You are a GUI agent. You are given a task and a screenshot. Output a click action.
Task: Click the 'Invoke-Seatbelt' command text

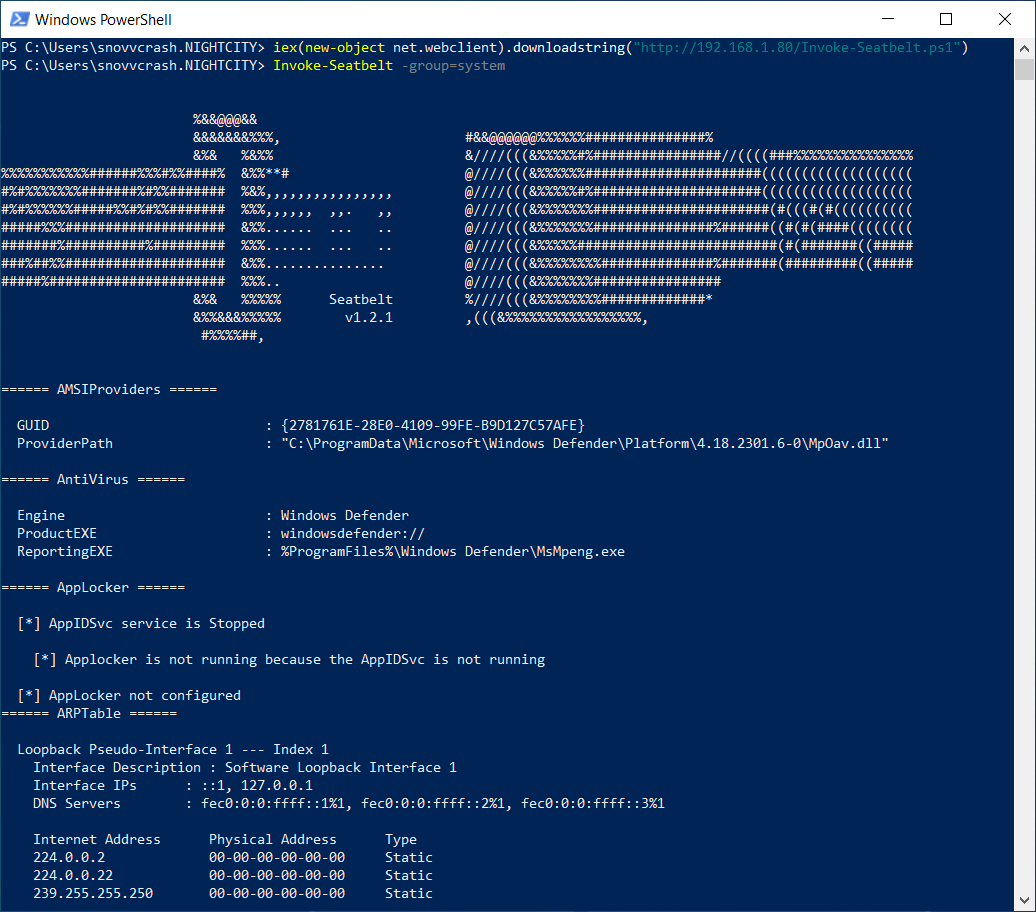pos(333,65)
